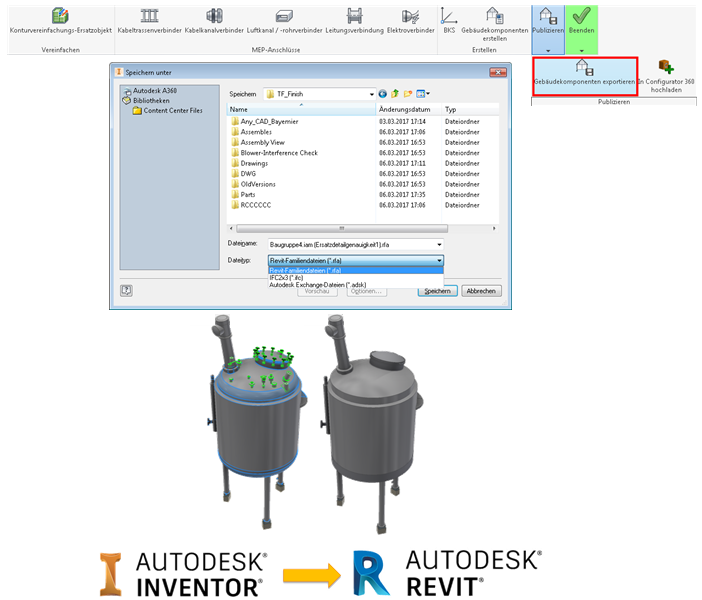702x600 pixels.
Task: Sort by Änderungsdatum column header
Action: (x=408, y=109)
